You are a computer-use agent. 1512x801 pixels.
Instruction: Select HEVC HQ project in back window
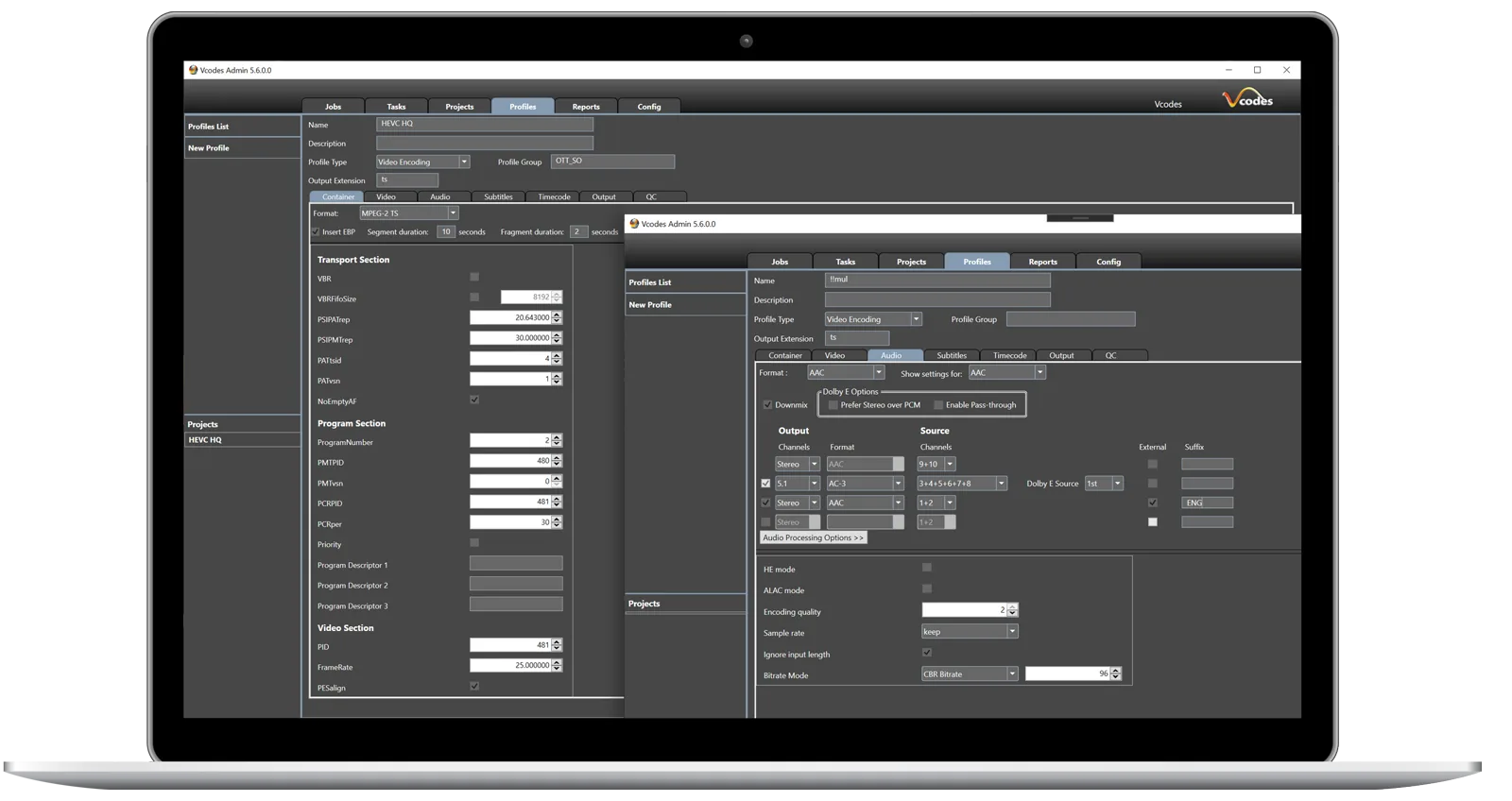coord(242,440)
